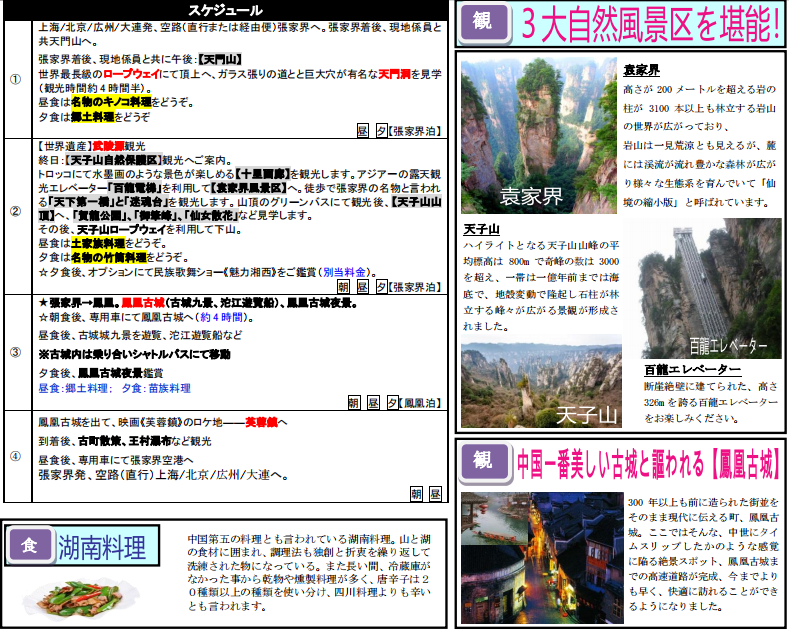
Task: Click the boxed 朝 meal mark in day ② row
Action: (343, 287)
